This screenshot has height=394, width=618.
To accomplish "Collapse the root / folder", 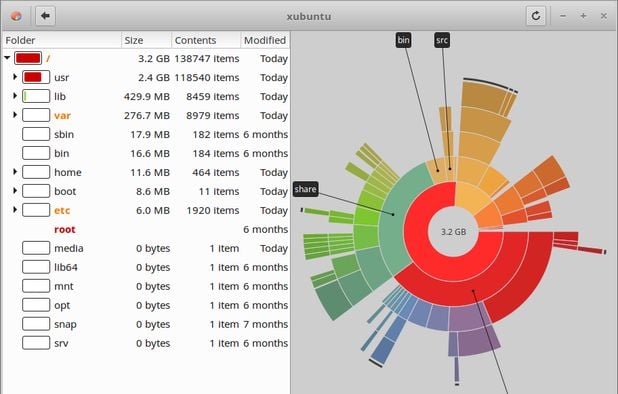I will (7, 58).
